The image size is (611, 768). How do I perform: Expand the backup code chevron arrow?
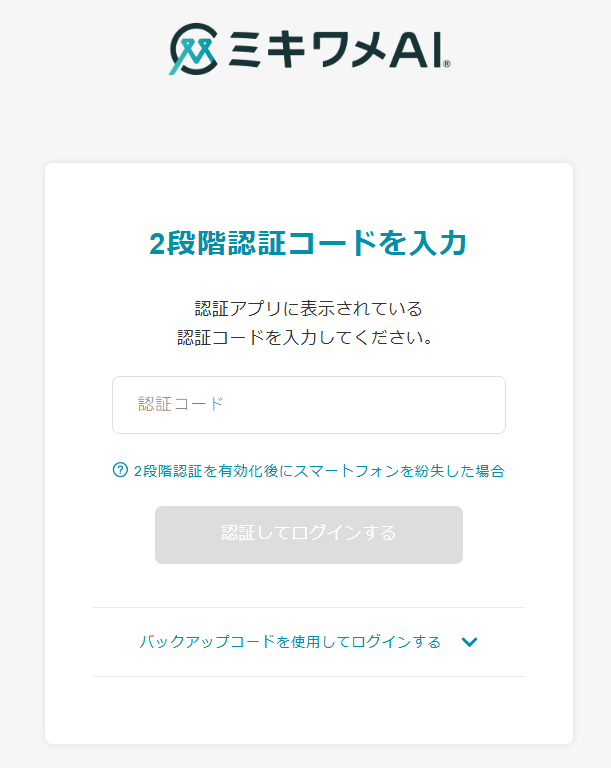click(x=470, y=642)
